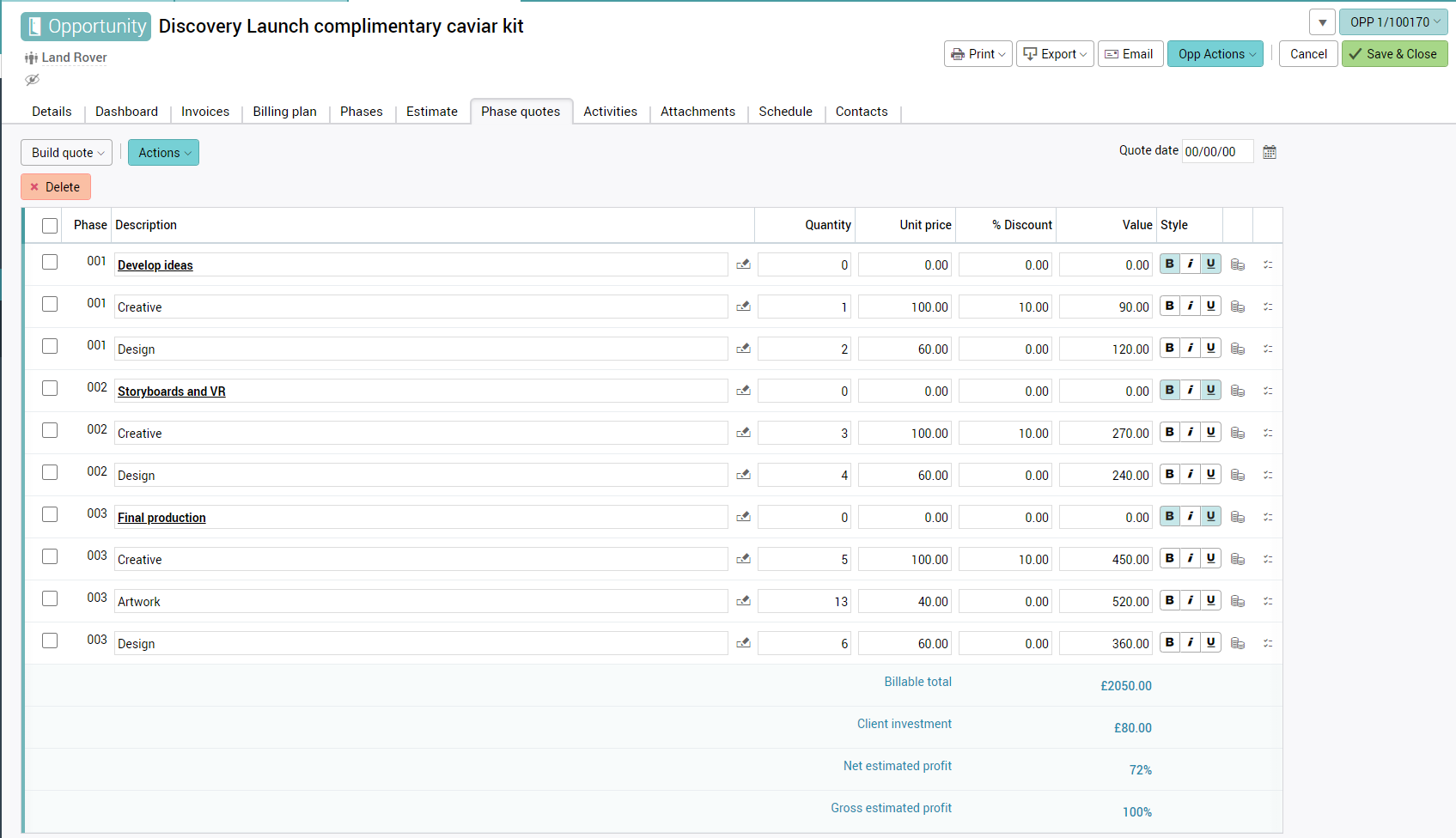Click the hidden-eye icon below Land Rover
1456x838 pixels.
(33, 80)
